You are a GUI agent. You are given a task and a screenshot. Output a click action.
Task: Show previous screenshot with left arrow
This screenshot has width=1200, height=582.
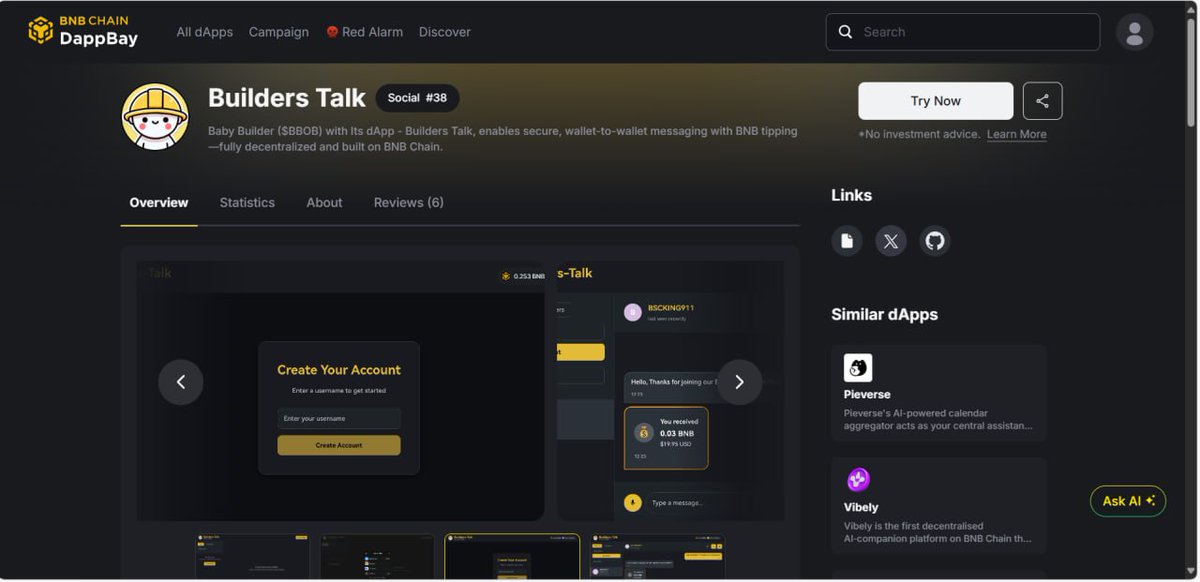pos(181,382)
